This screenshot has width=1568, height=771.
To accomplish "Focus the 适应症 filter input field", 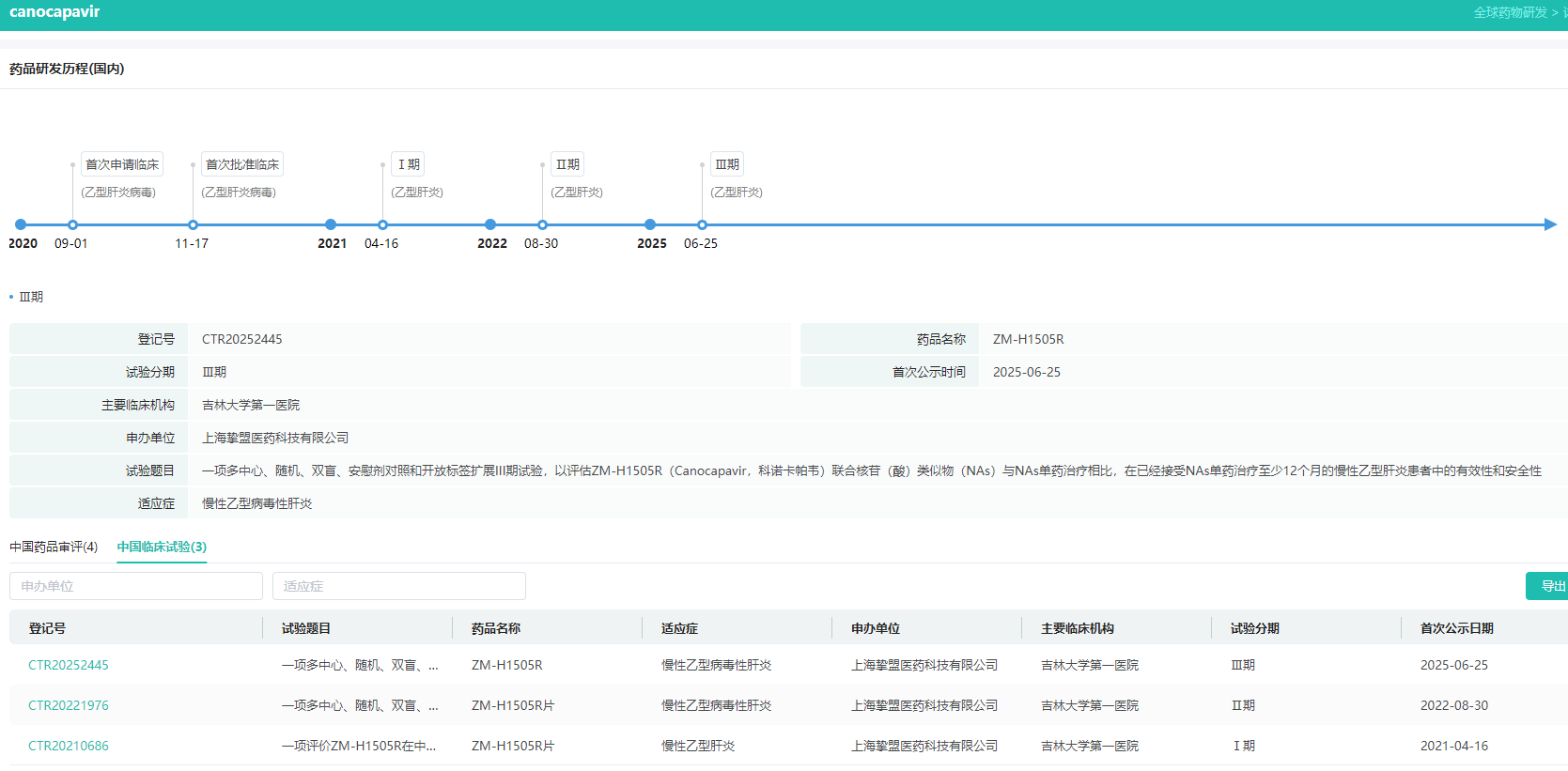I will pyautogui.click(x=399, y=586).
